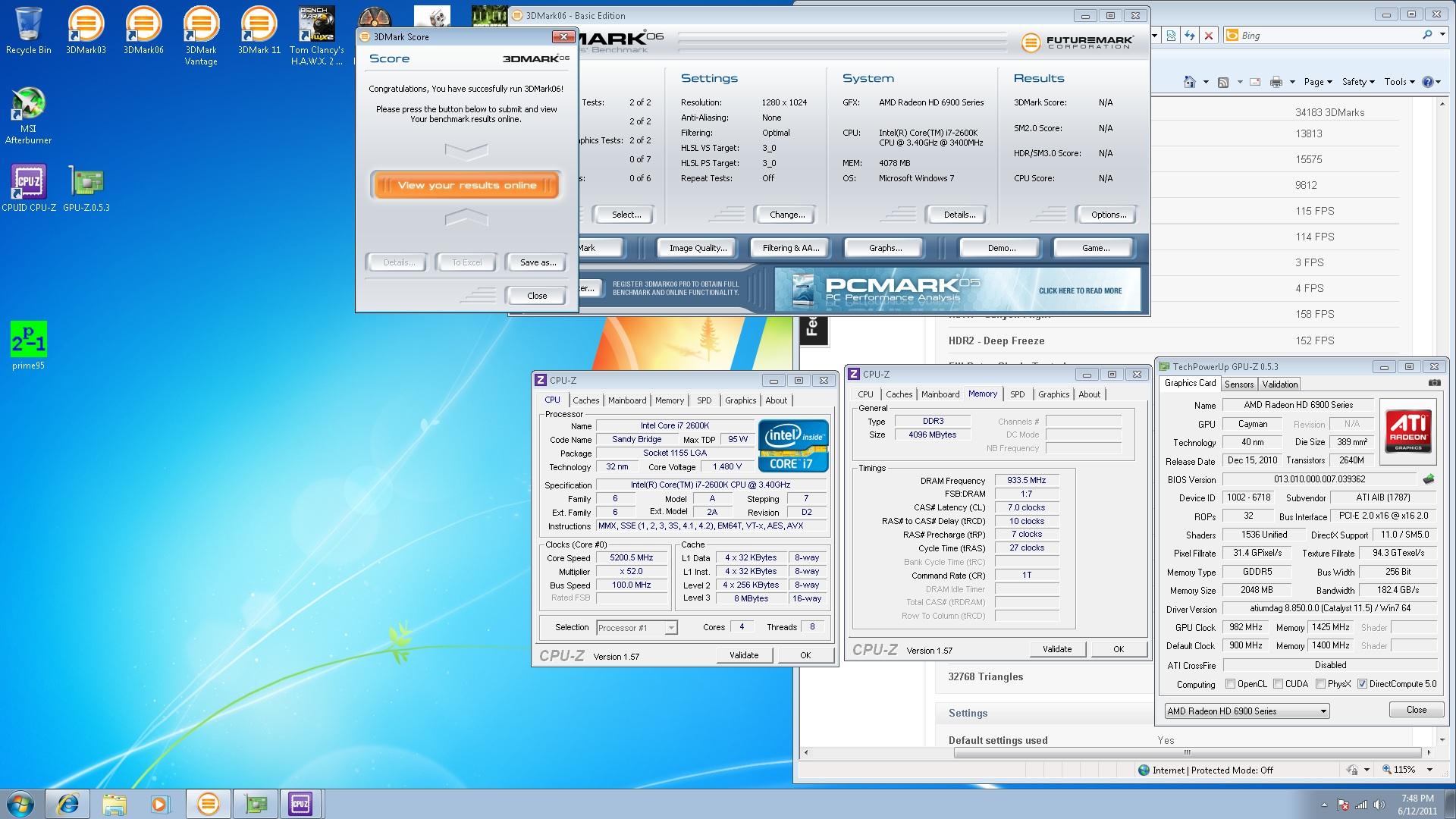
Task: Click GPU-Z screenshot camera icon
Action: point(1434,383)
